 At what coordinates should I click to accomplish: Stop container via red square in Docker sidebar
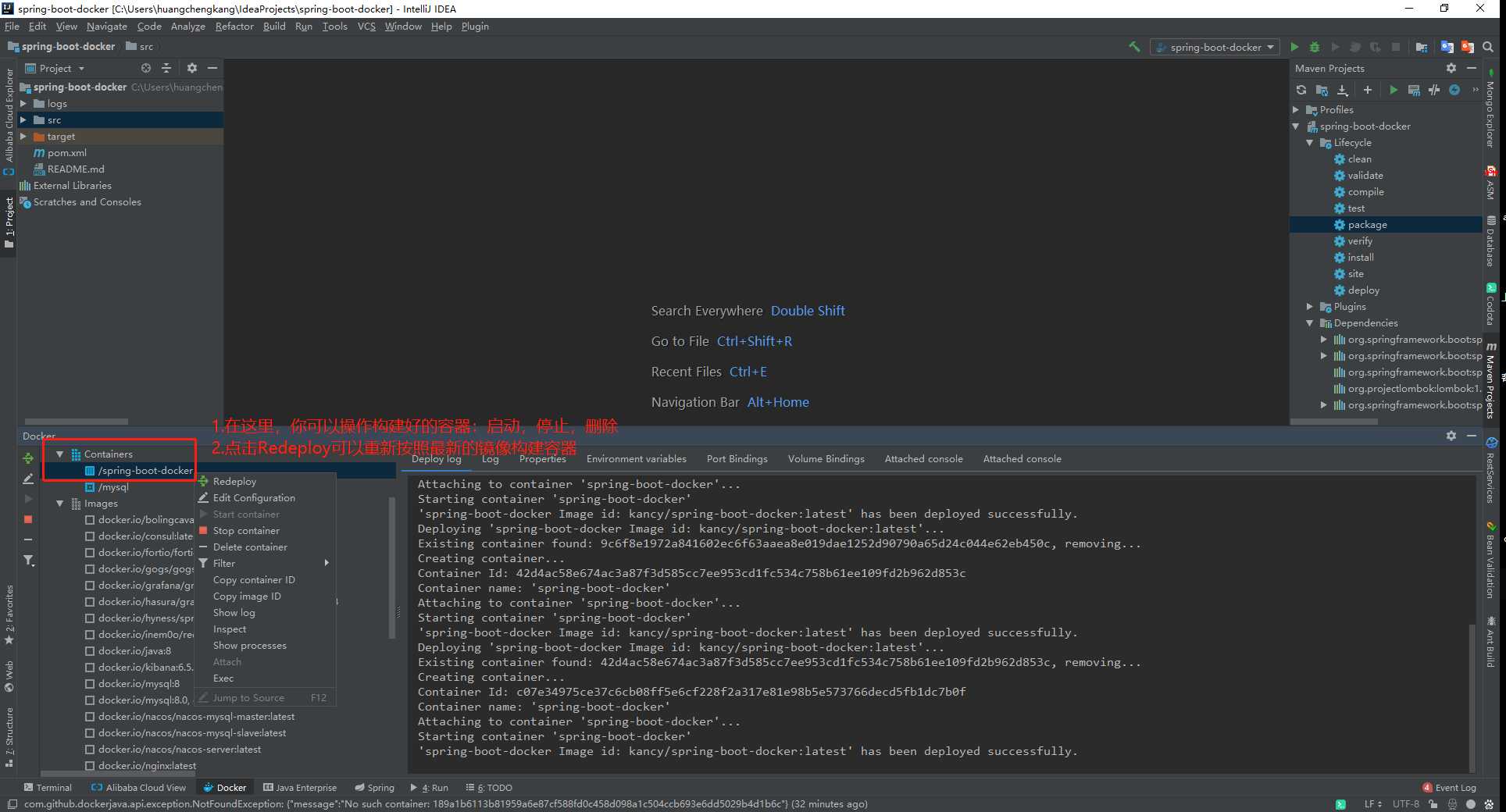tap(28, 519)
